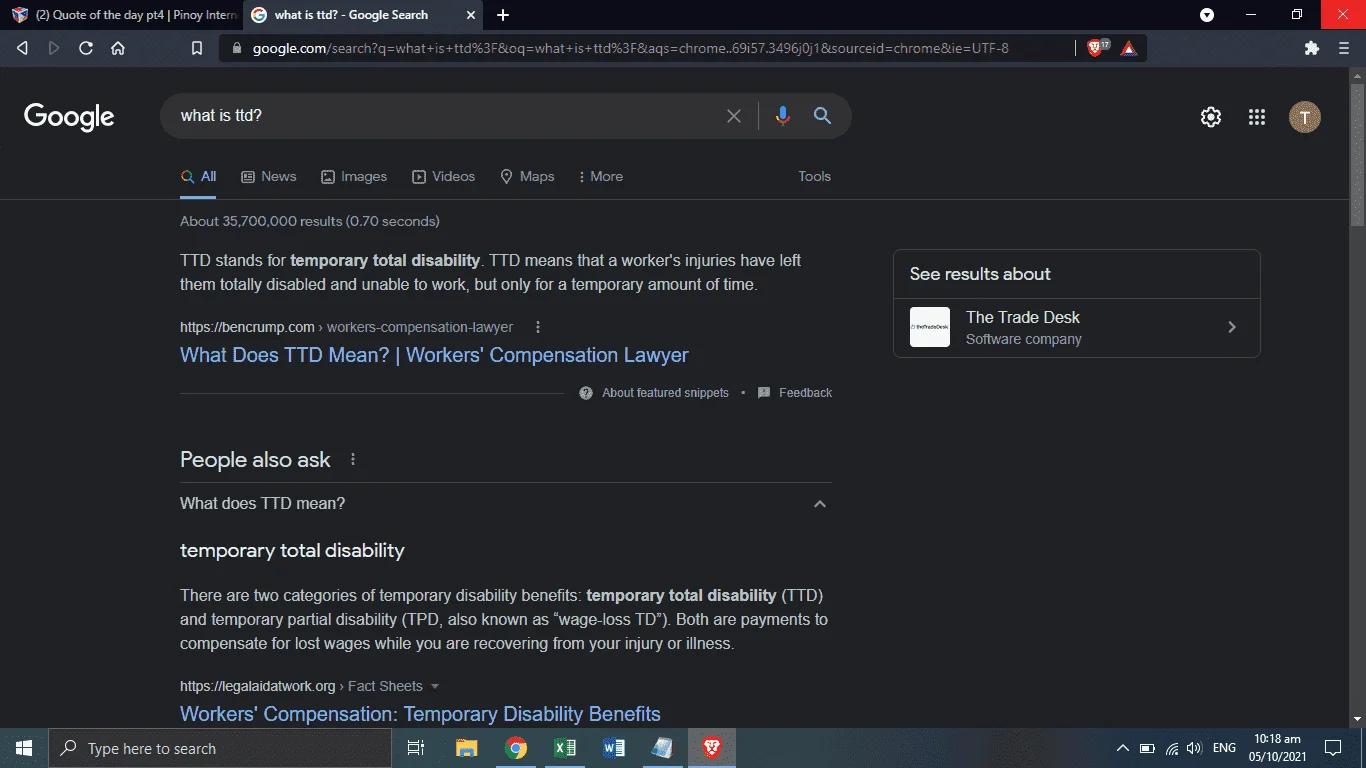1366x768 pixels.
Task: Open "What Does TTD Mean?" lawyer link
Action: point(434,355)
